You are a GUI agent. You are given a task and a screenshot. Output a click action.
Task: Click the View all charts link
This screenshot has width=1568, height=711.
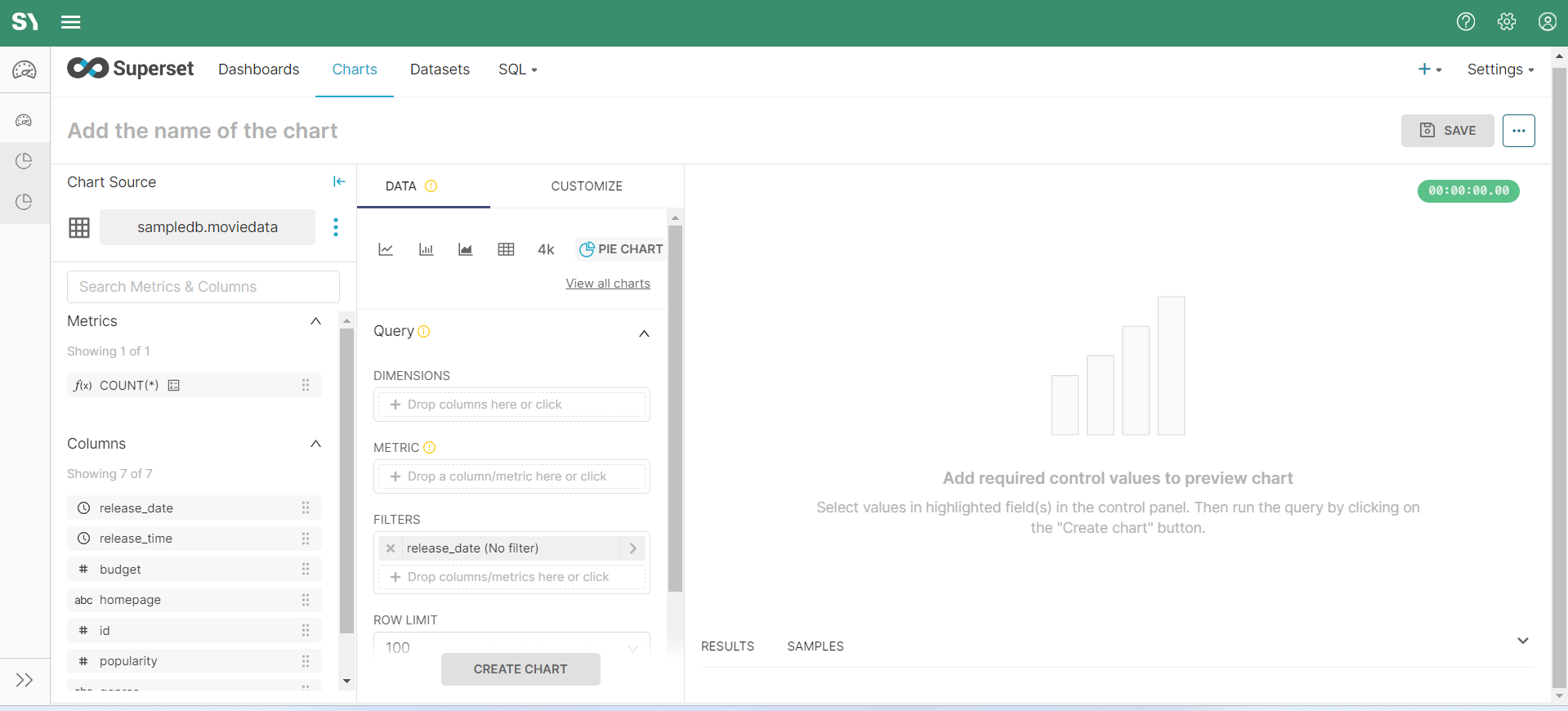coord(608,284)
